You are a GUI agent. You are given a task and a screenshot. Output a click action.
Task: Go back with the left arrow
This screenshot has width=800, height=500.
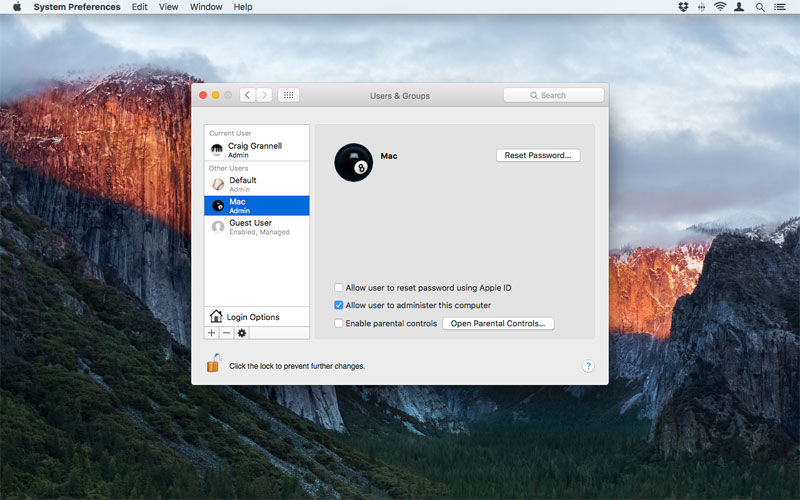(247, 95)
